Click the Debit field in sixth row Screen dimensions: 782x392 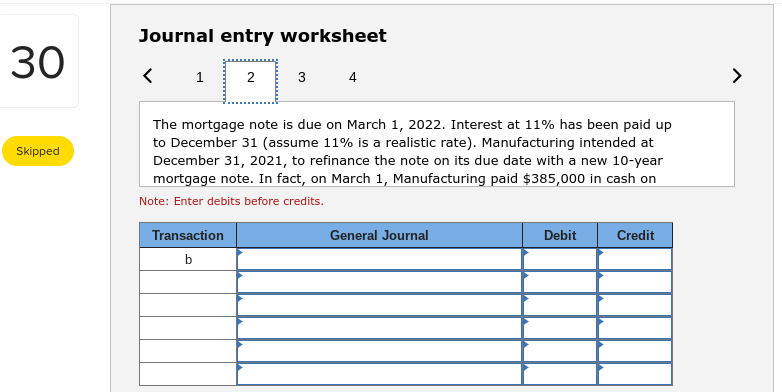tap(560, 374)
